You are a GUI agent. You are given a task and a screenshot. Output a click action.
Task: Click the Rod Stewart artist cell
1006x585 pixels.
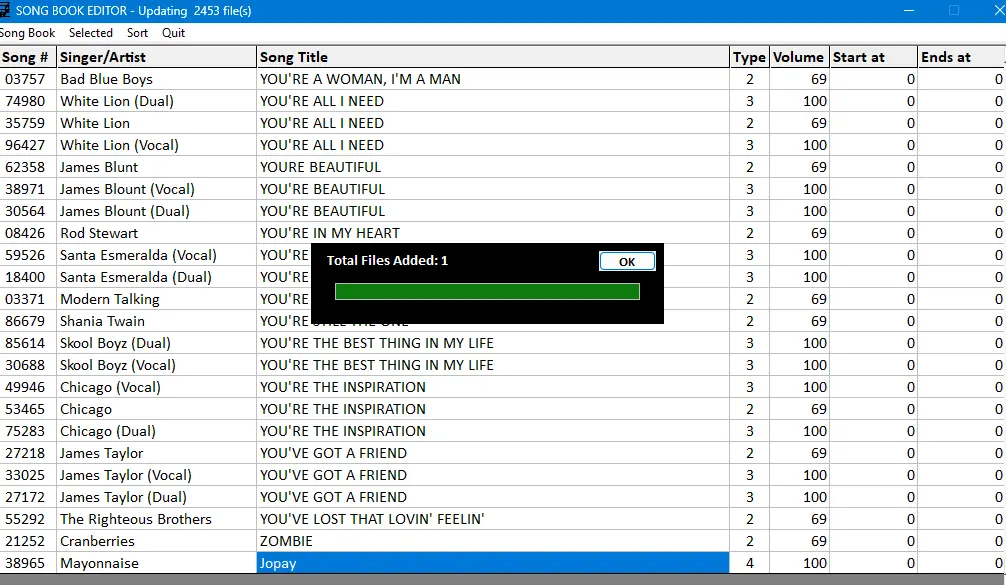click(157, 233)
